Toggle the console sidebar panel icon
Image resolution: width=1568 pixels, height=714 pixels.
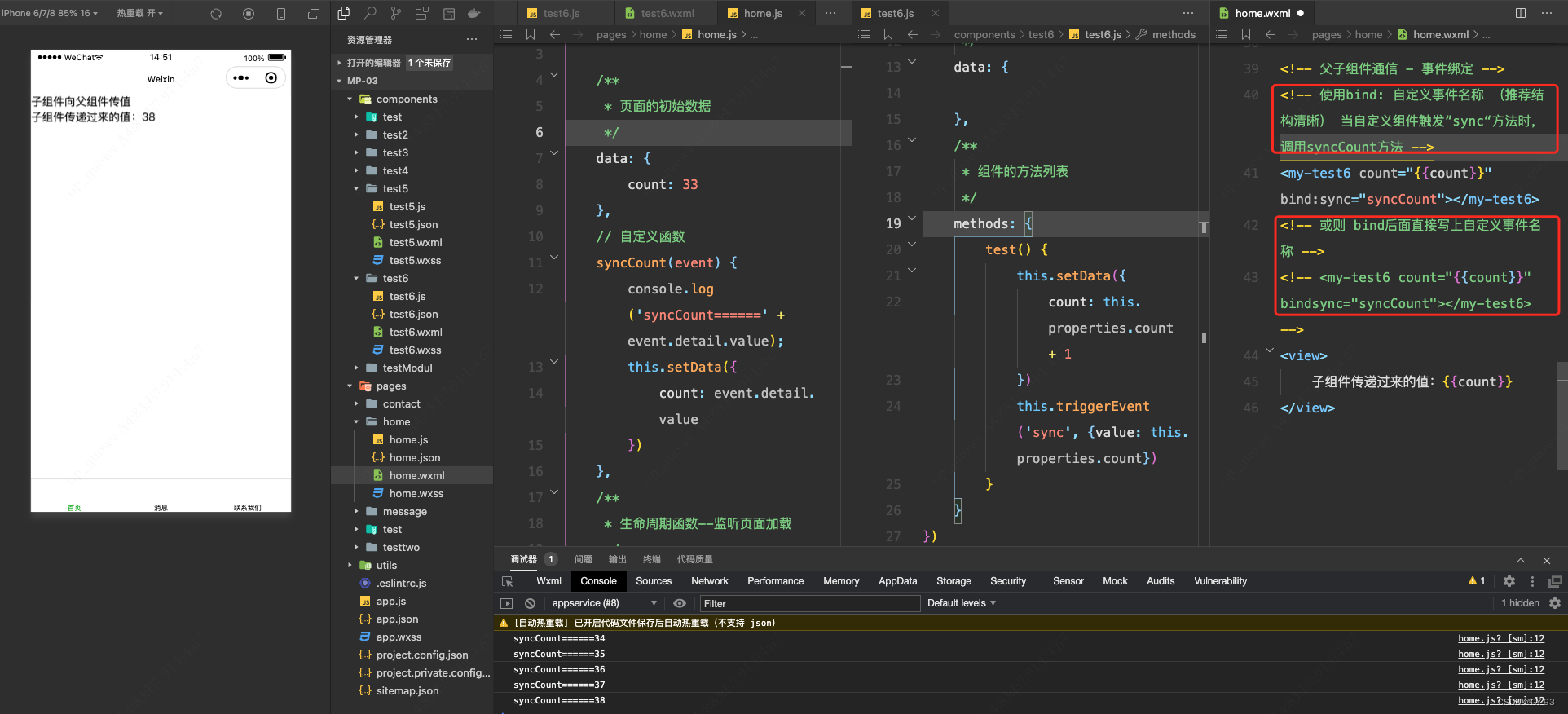coord(507,603)
